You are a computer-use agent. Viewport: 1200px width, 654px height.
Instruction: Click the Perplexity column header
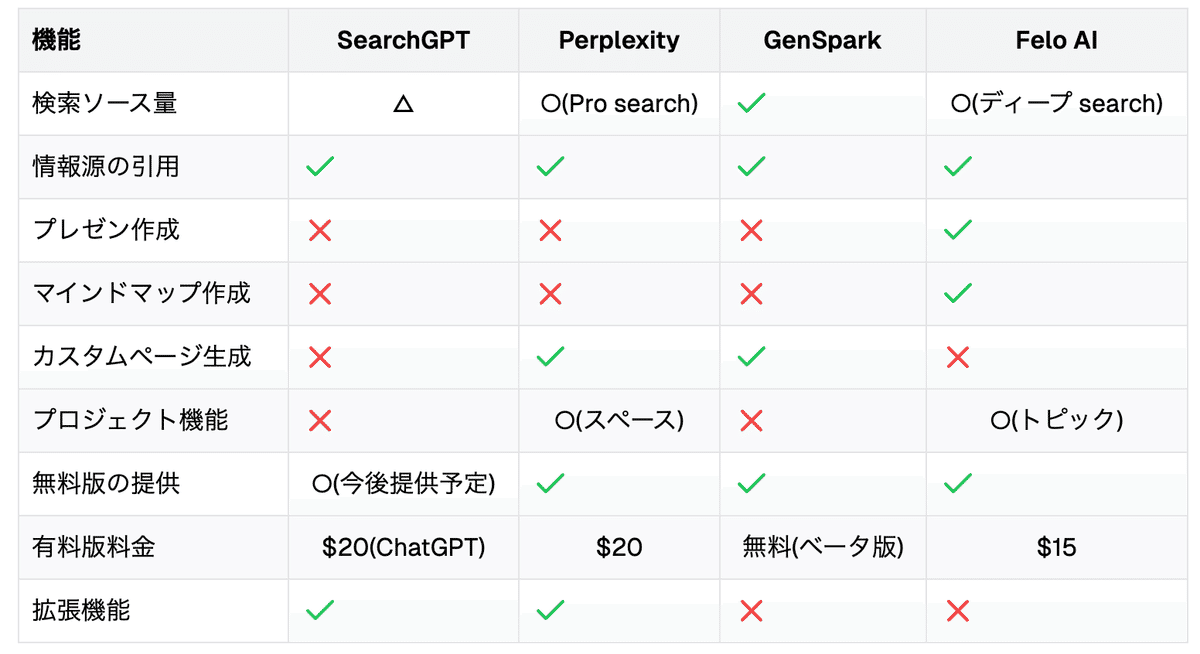619,41
